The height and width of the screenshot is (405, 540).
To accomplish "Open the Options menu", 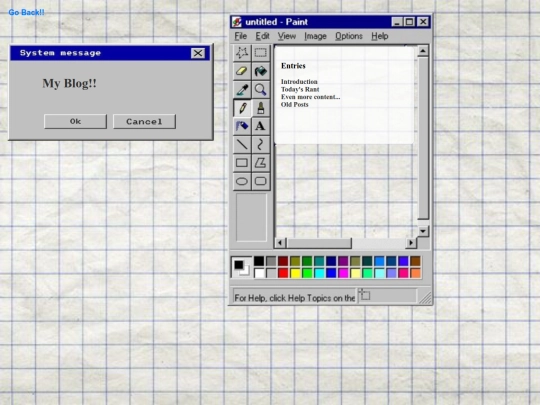I will 349,36.
